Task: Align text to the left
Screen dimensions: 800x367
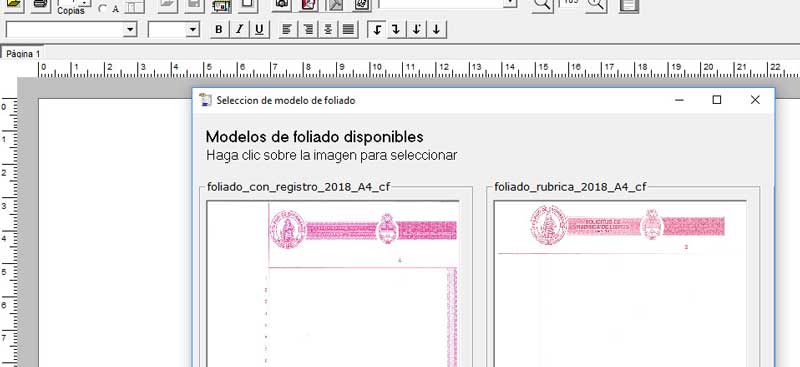Action: 288,30
